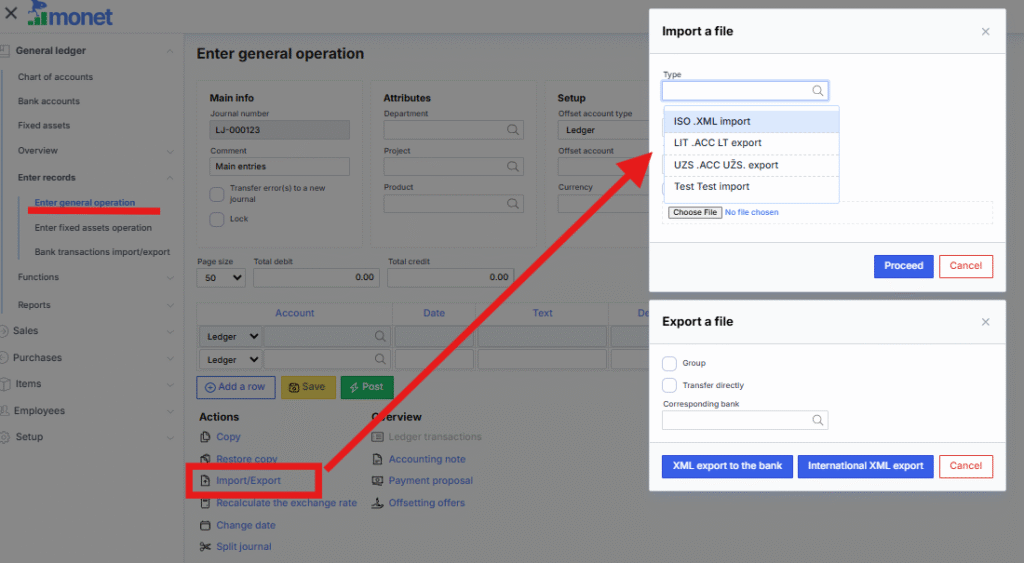Collapse the General ledger section

coord(170,51)
